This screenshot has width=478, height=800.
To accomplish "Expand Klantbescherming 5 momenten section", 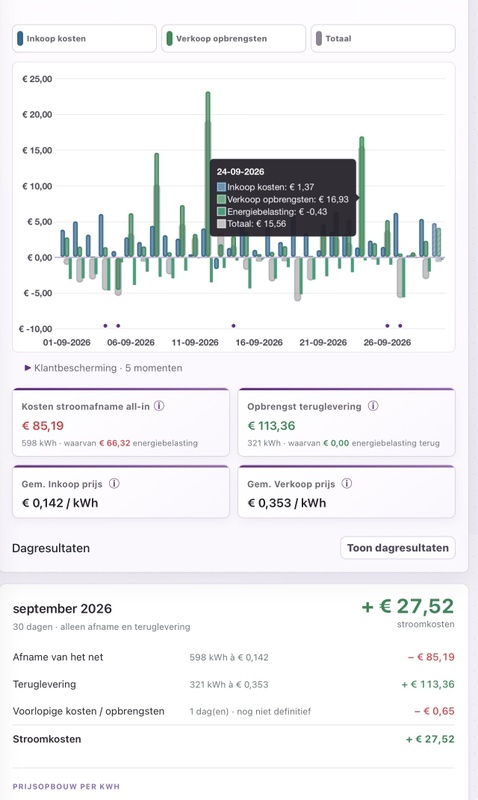I will pyautogui.click(x=103, y=368).
